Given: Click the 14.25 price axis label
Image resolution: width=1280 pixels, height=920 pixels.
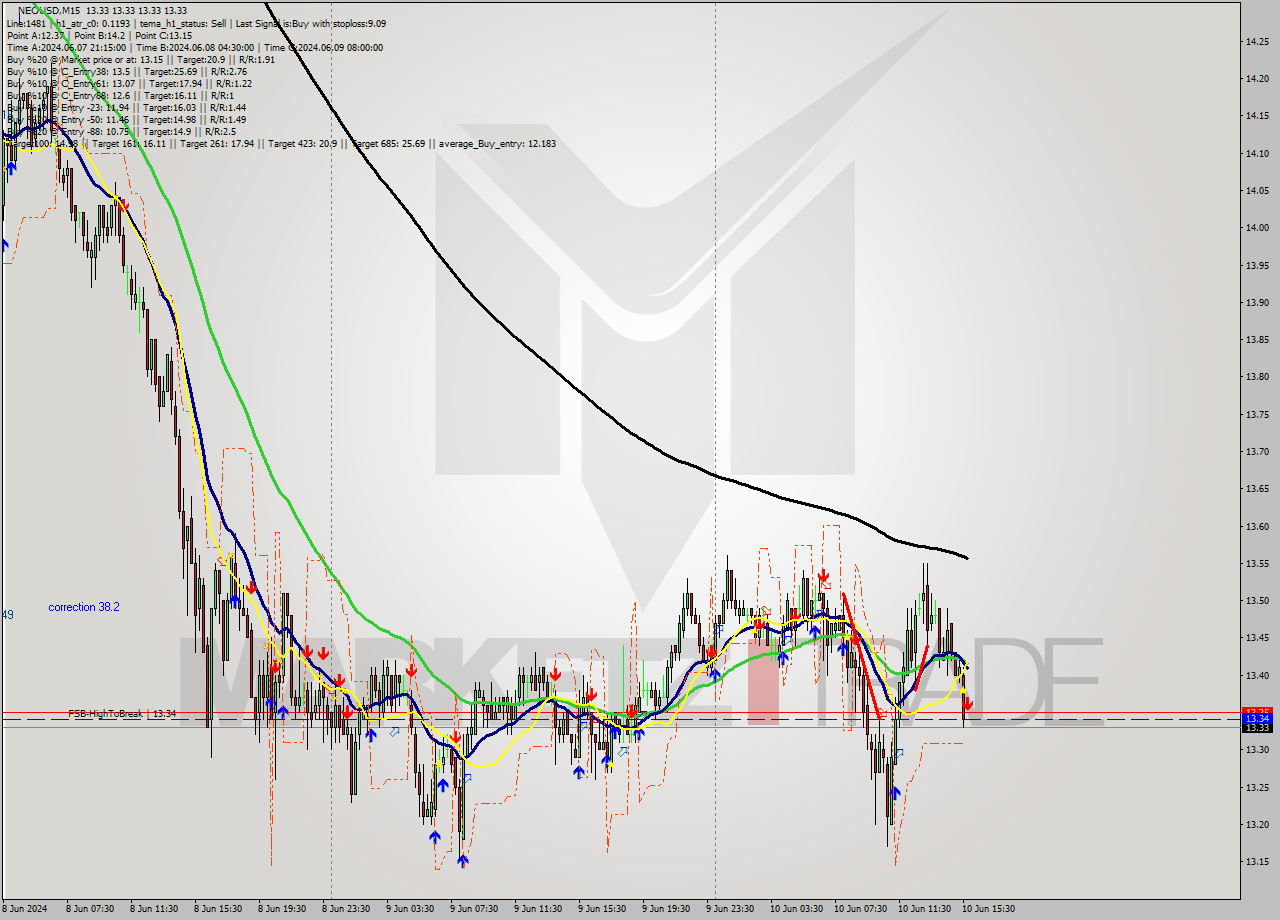Looking at the screenshot, I should [1258, 41].
